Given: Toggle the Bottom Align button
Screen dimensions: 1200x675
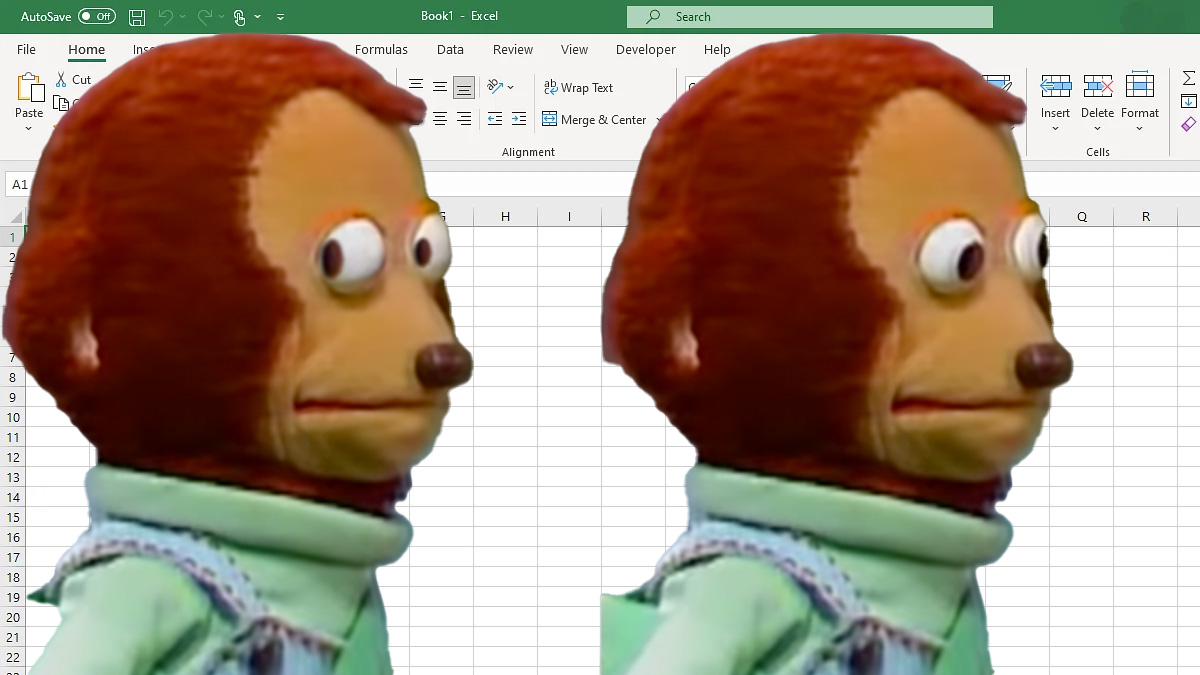Looking at the screenshot, I should (464, 88).
